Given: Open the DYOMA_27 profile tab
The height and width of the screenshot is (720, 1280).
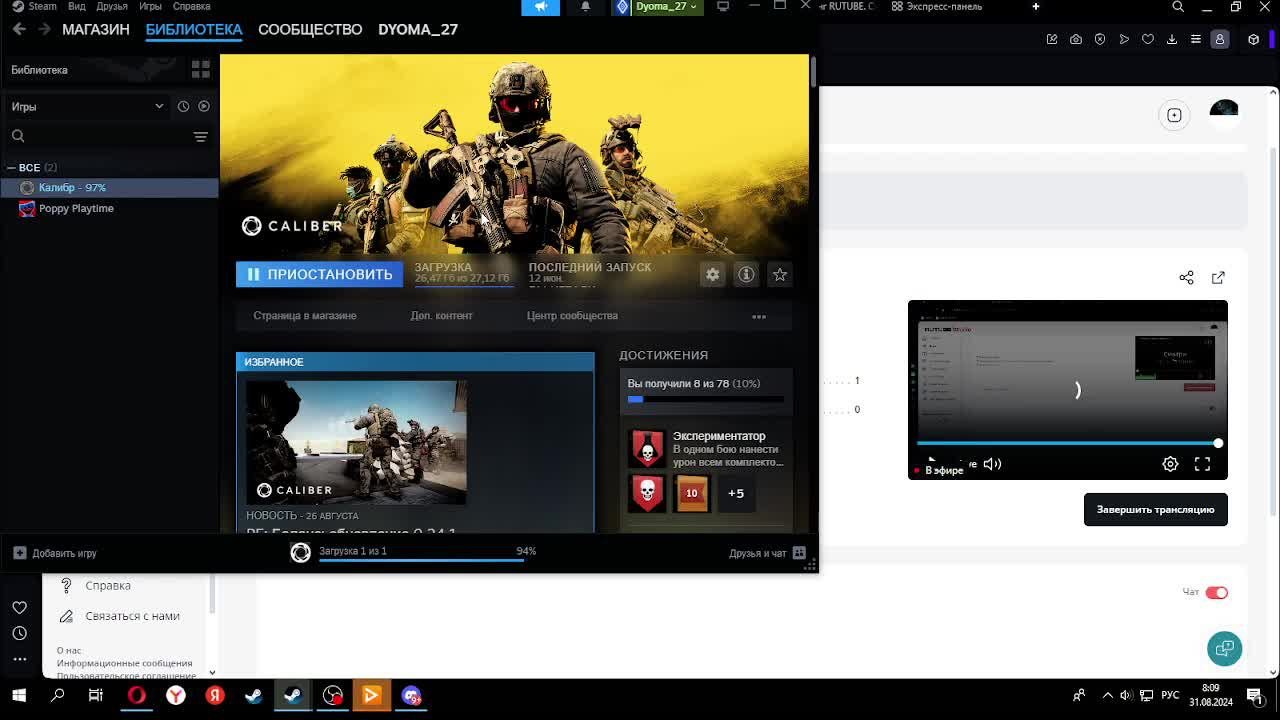Looking at the screenshot, I should [x=418, y=29].
